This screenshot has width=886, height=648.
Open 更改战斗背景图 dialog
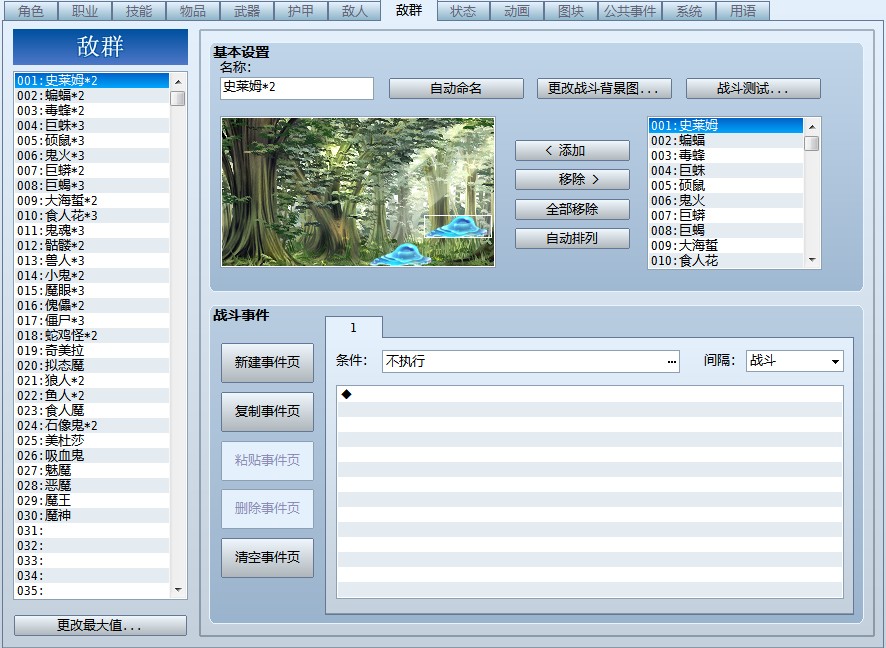coord(604,88)
